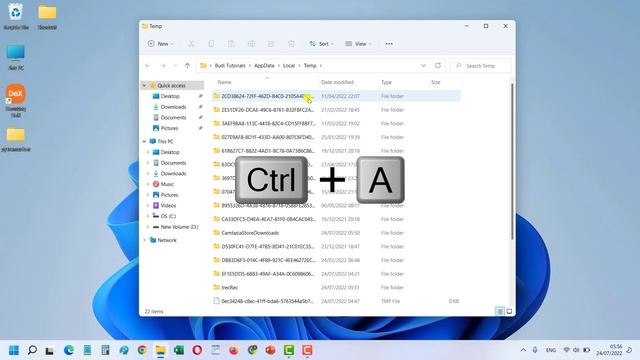The width and height of the screenshot is (640, 360).
Task: Sort by Date modified column header
Action: 338,82
